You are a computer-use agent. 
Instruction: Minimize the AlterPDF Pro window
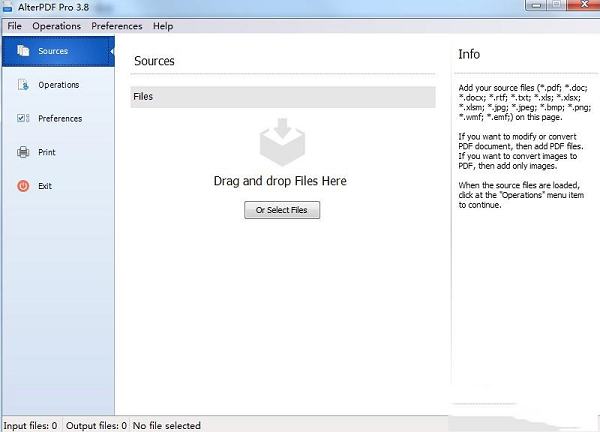(x=536, y=5)
